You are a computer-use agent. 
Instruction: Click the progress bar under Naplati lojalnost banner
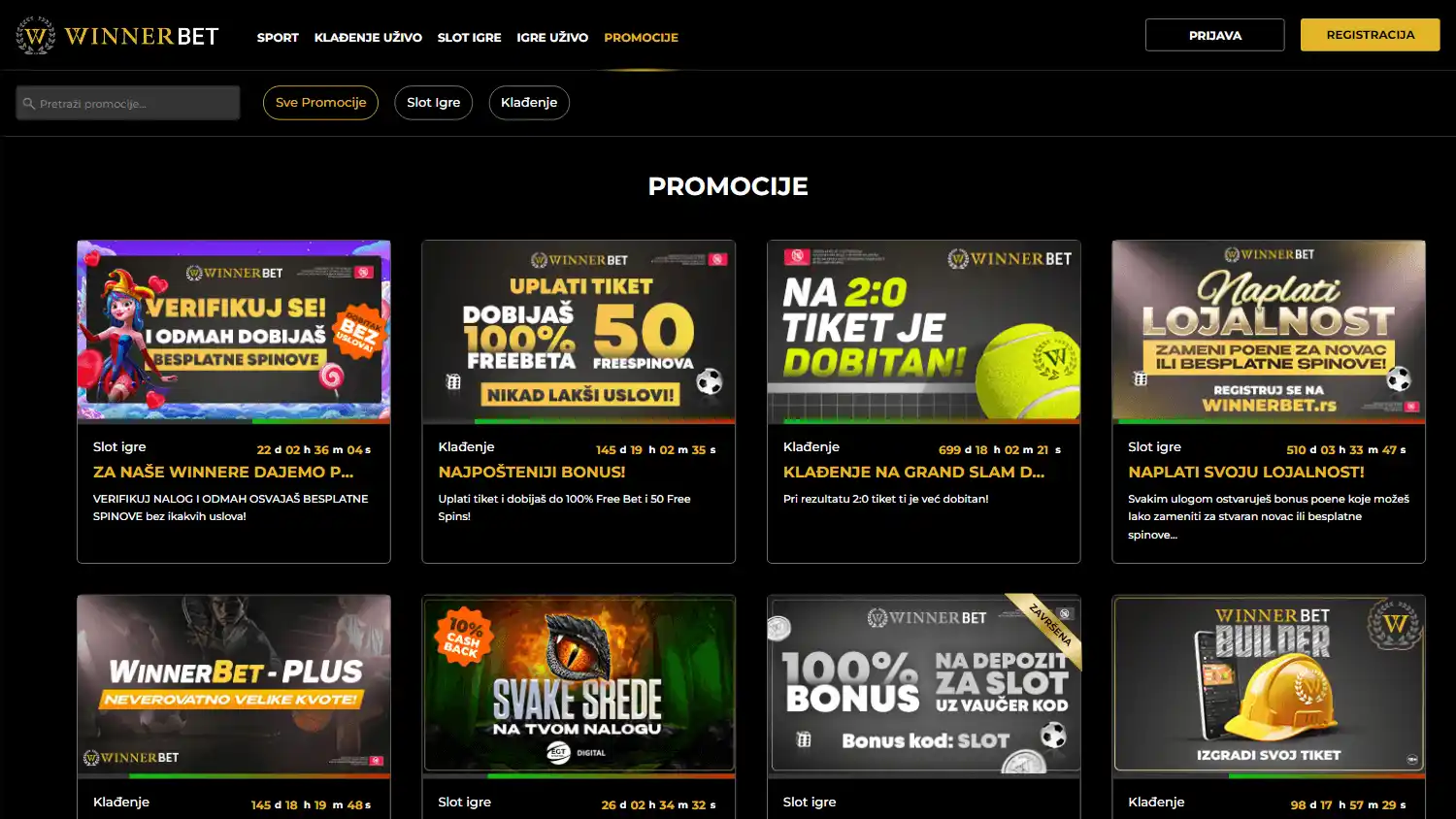[1269, 421]
